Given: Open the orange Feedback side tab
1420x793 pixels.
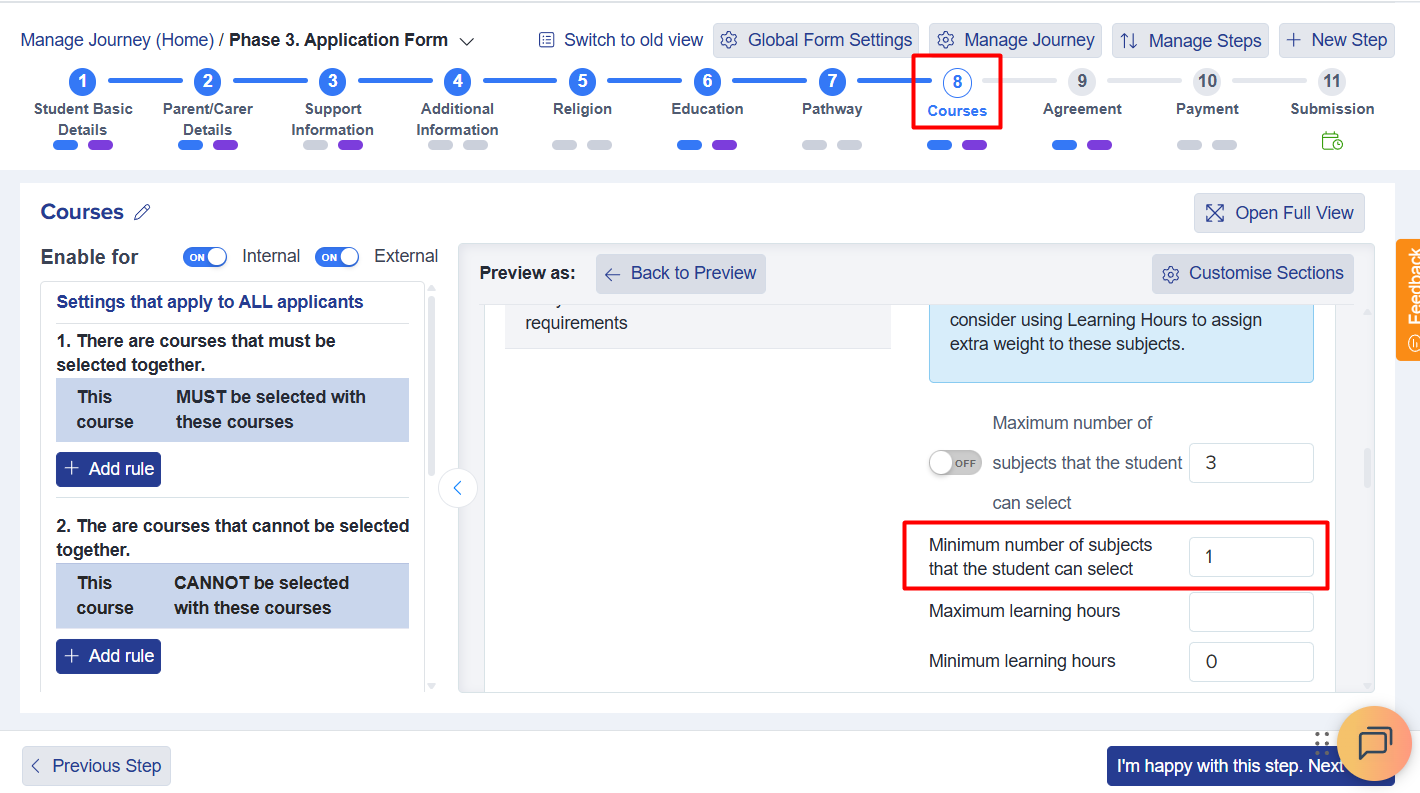Looking at the screenshot, I should point(1408,300).
